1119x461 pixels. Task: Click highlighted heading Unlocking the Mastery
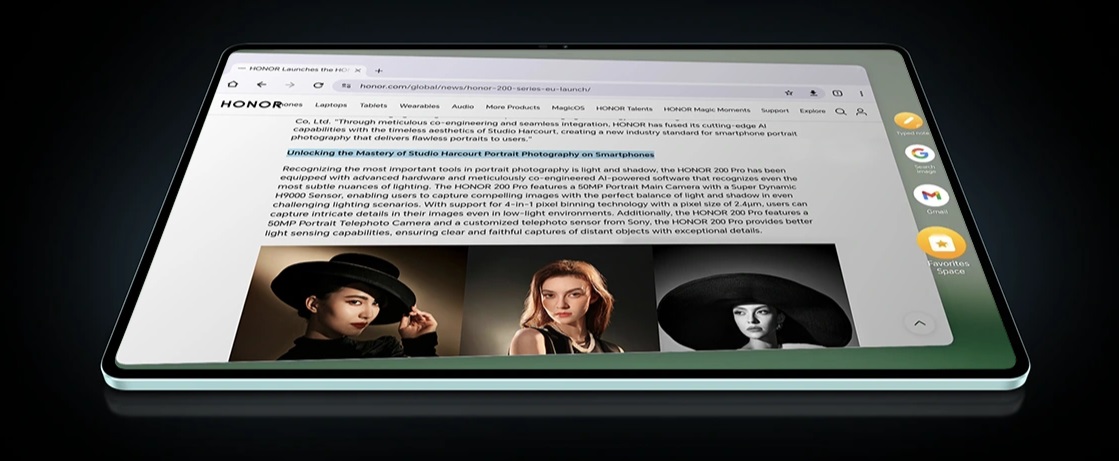click(x=470, y=153)
